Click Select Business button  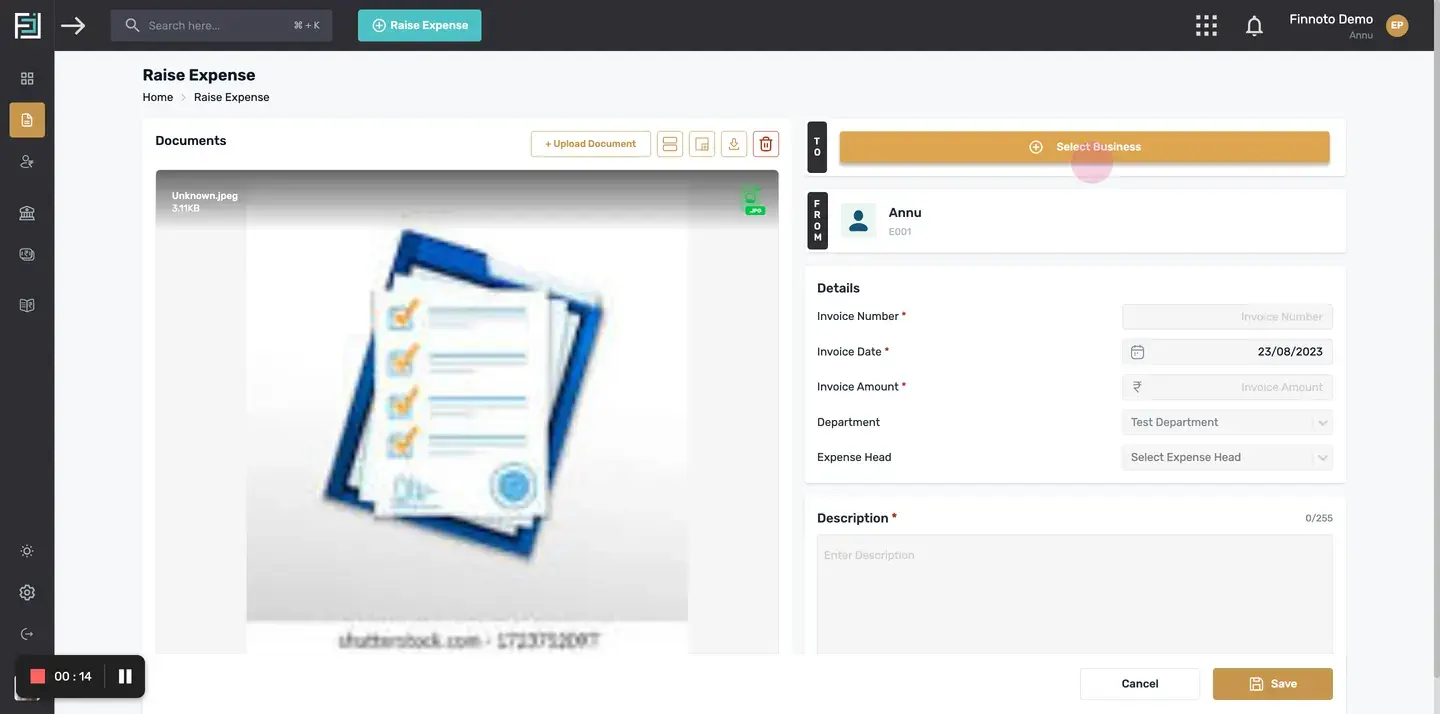1085,147
